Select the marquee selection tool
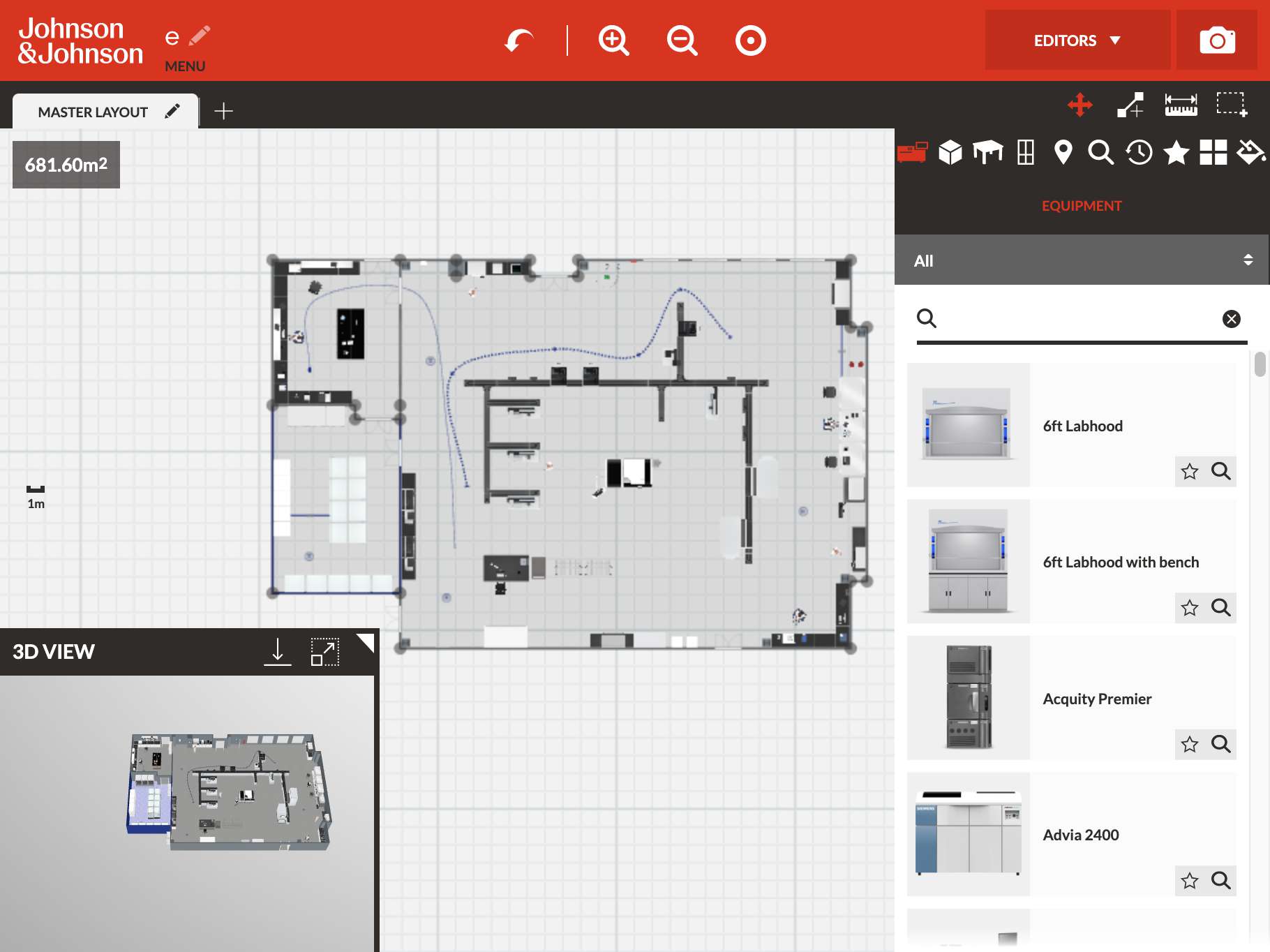 (x=1232, y=105)
